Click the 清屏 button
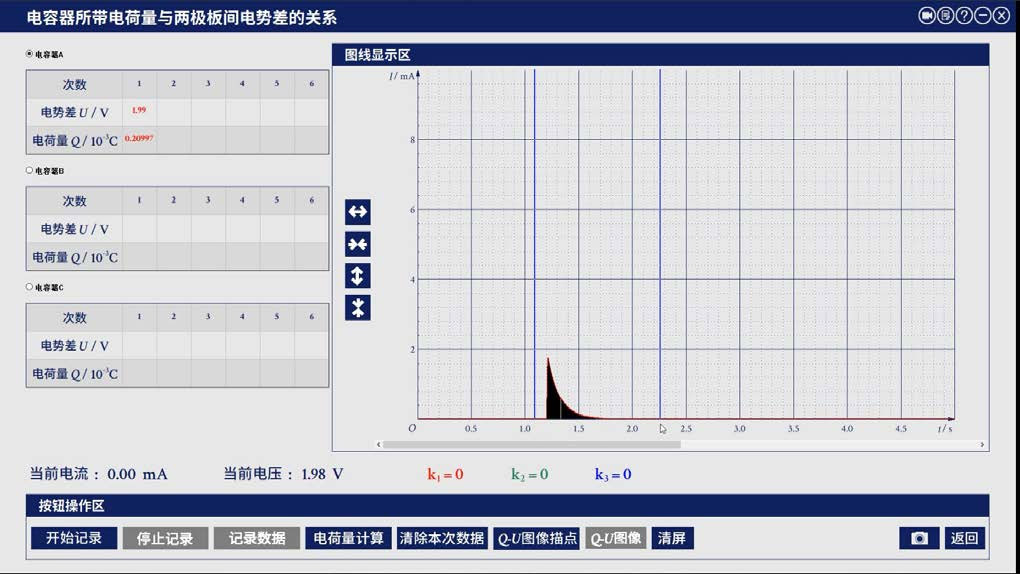Screen dimensions: 1020x574 click(x=672, y=538)
